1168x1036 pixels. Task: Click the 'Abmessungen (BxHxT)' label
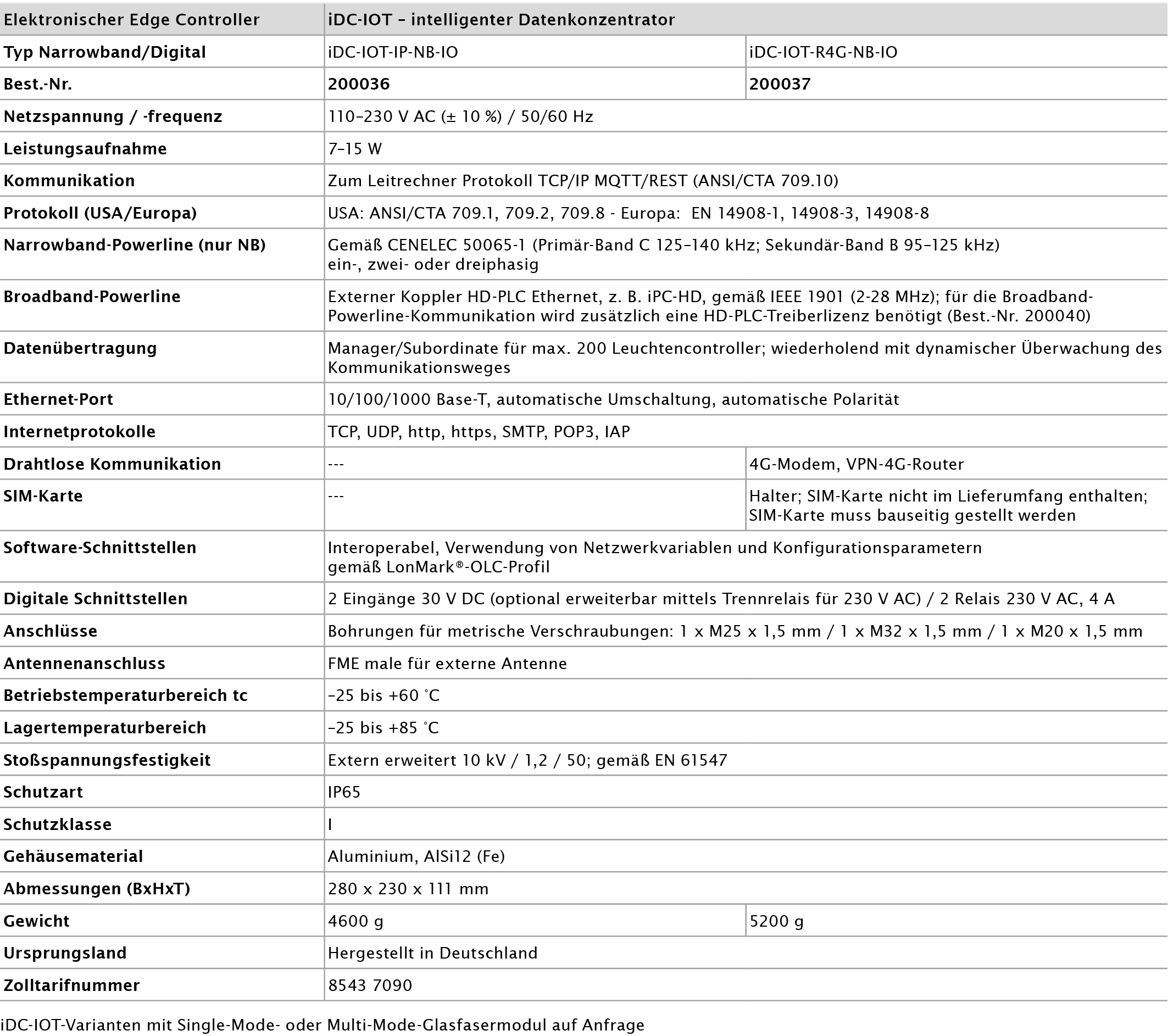coord(97,889)
